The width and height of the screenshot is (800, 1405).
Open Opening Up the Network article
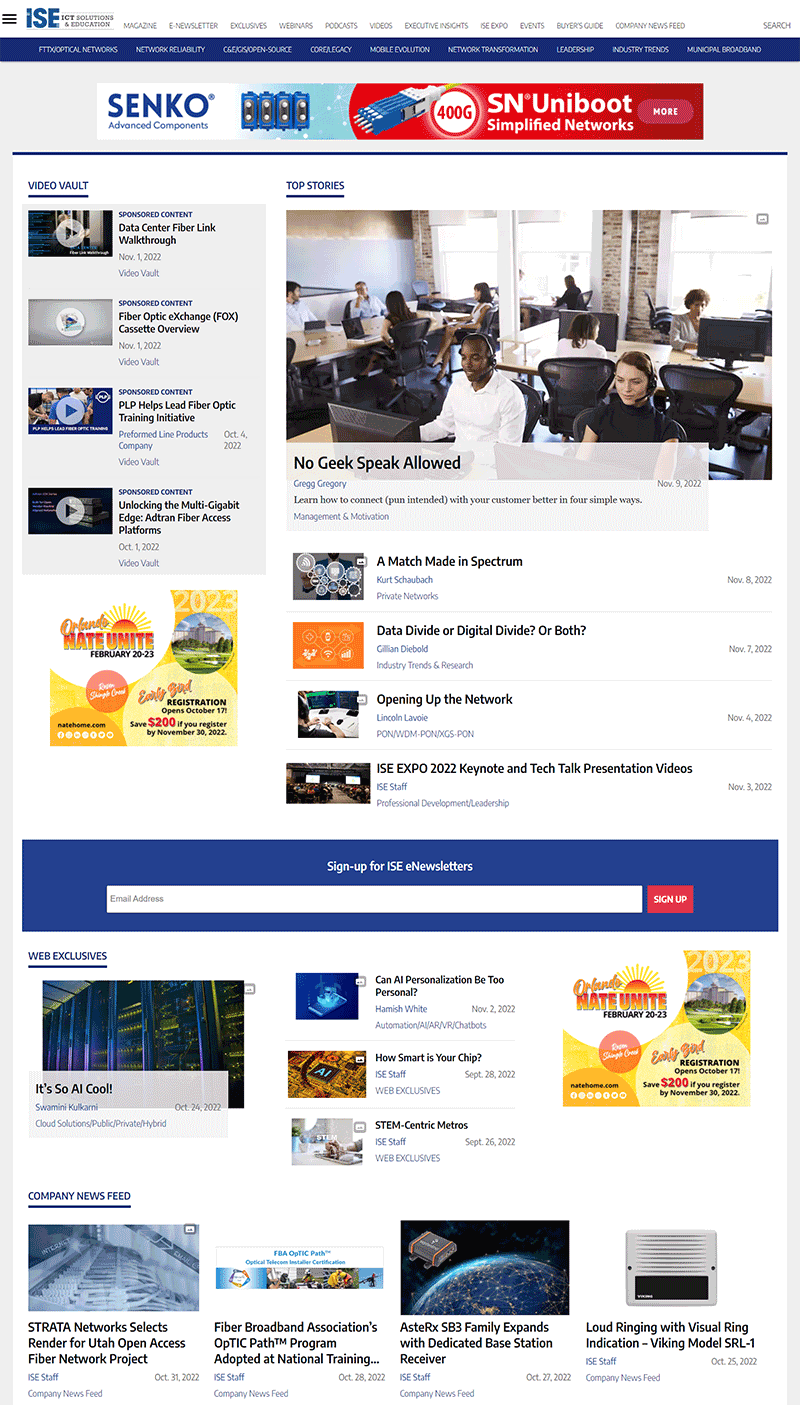point(445,700)
